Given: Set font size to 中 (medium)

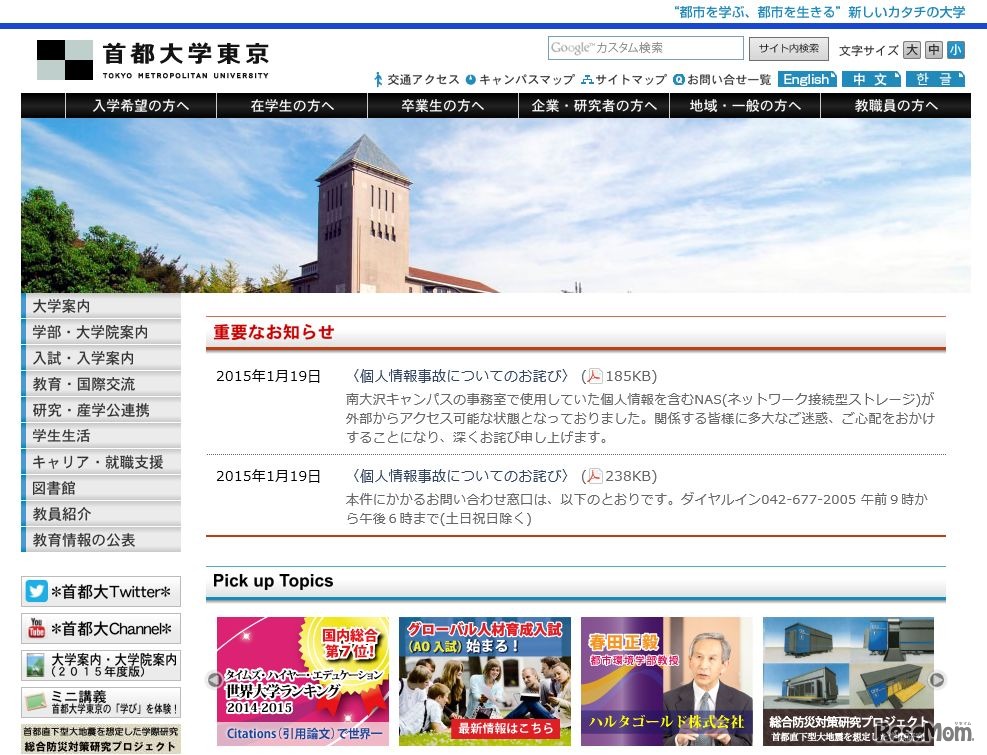Looking at the screenshot, I should click(933, 50).
